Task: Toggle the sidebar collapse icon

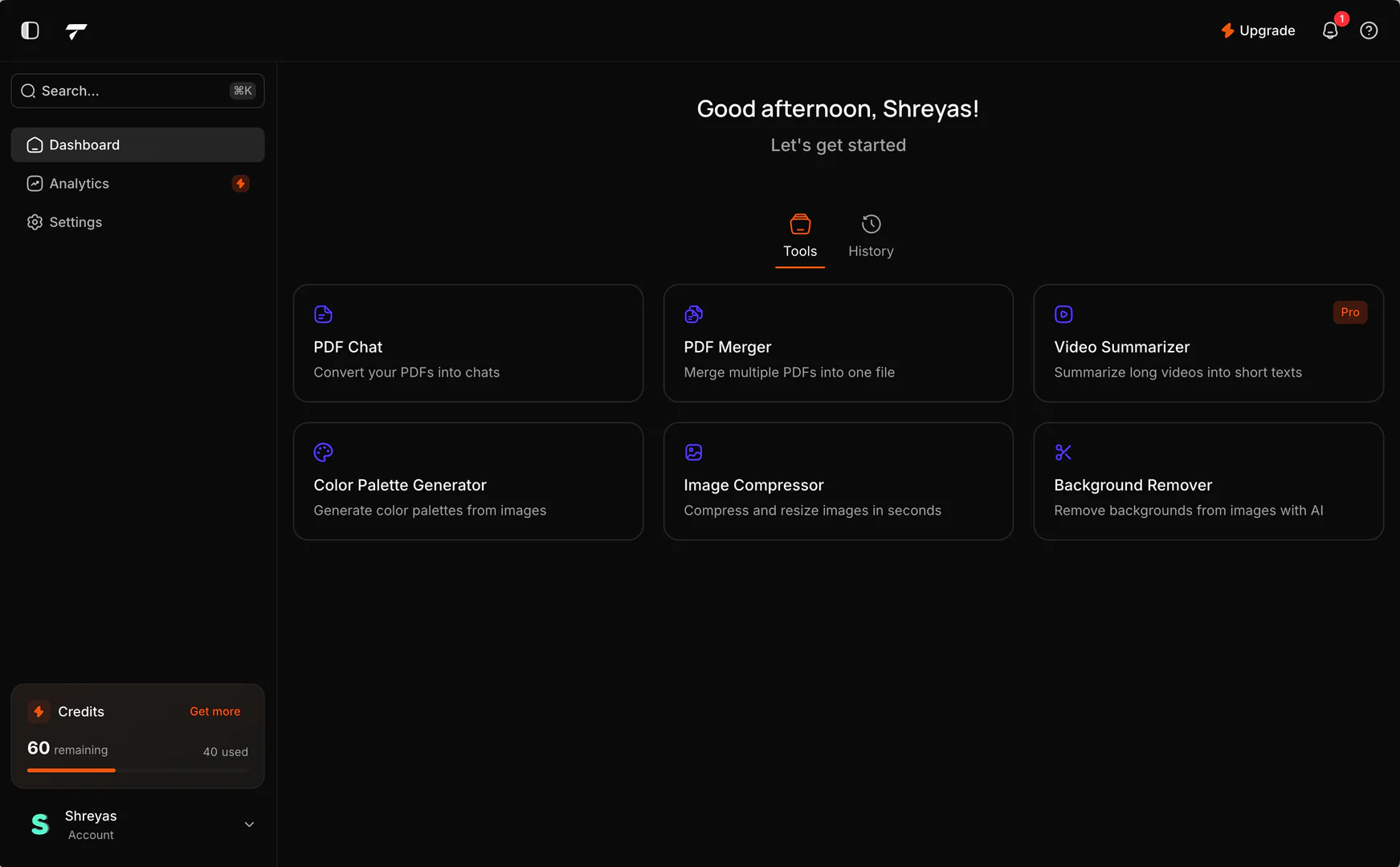Action: 30,30
